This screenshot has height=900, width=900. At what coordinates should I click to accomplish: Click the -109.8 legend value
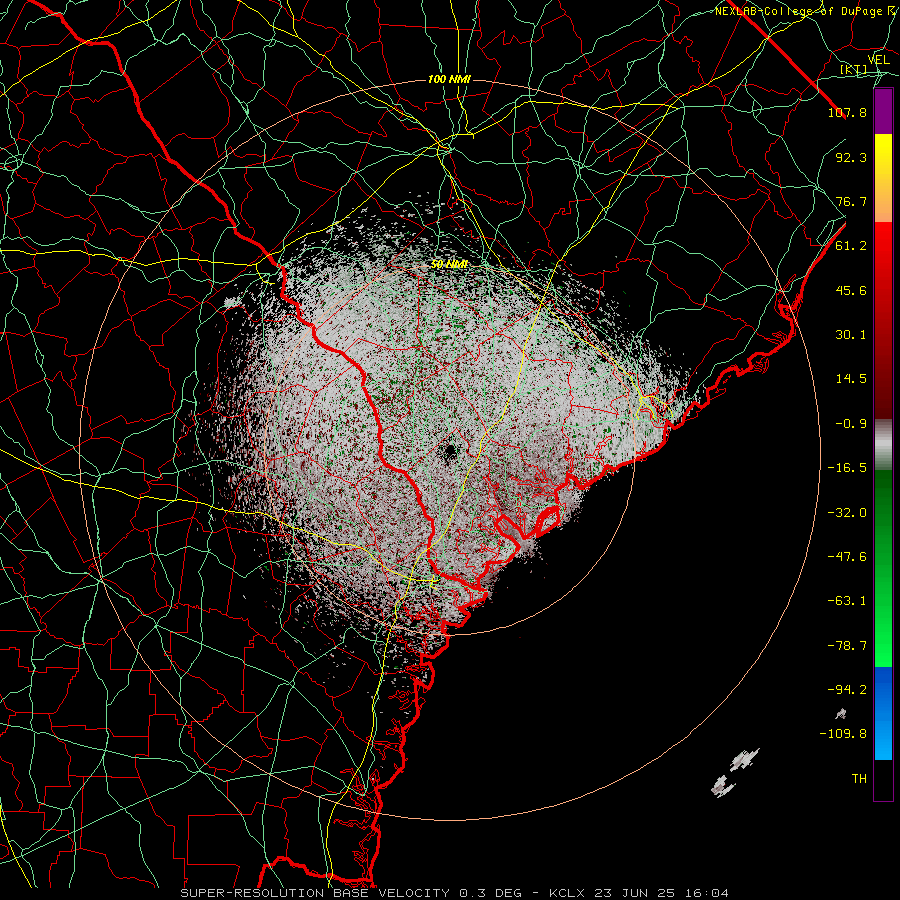click(843, 734)
